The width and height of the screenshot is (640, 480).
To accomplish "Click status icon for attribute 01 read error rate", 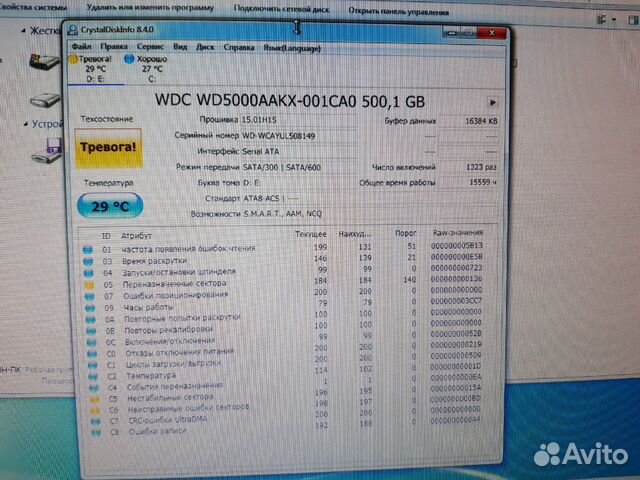I will pos(88,249).
